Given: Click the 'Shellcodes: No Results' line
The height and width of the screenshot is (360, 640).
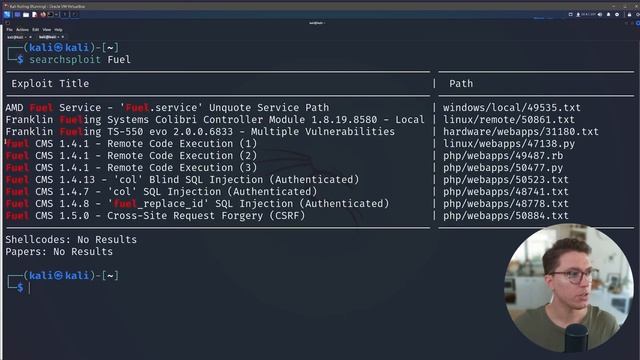Looking at the screenshot, I should (x=71, y=240).
